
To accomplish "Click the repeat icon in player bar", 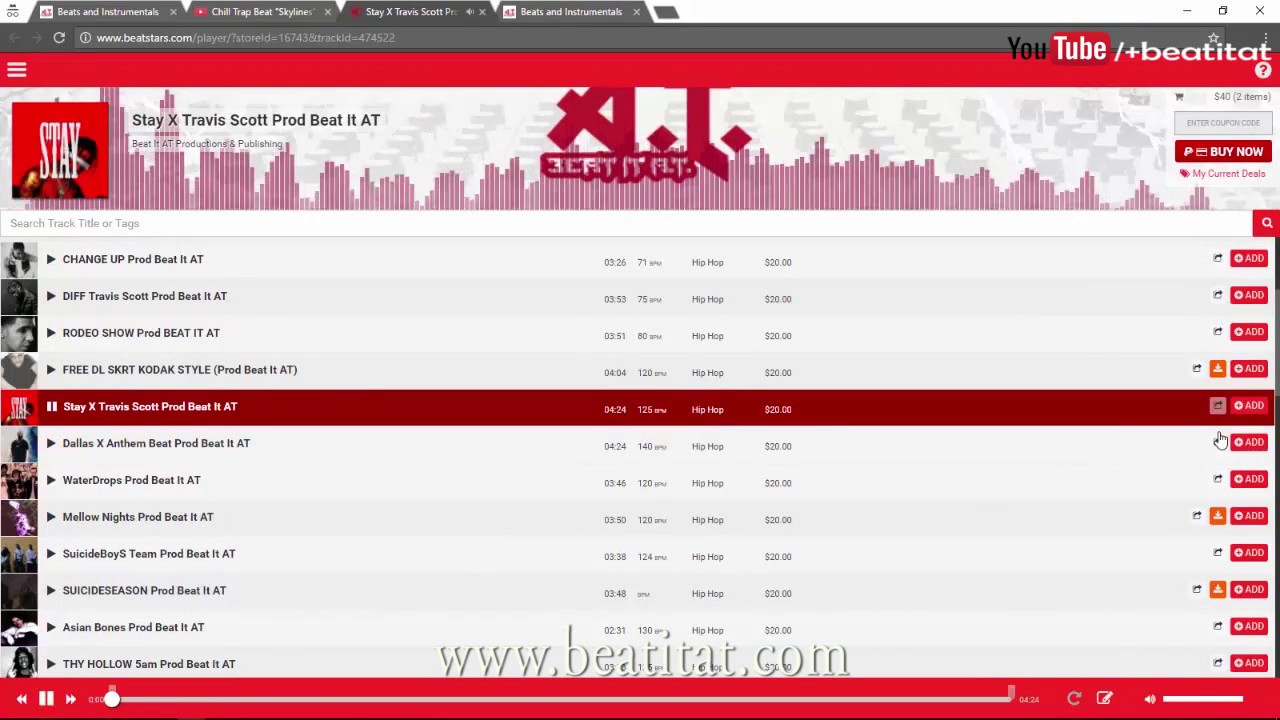I will coord(1074,699).
